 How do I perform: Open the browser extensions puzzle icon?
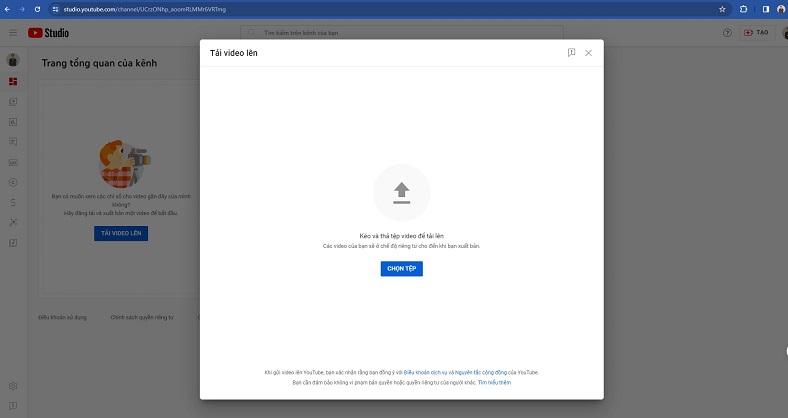pyautogui.click(x=743, y=9)
